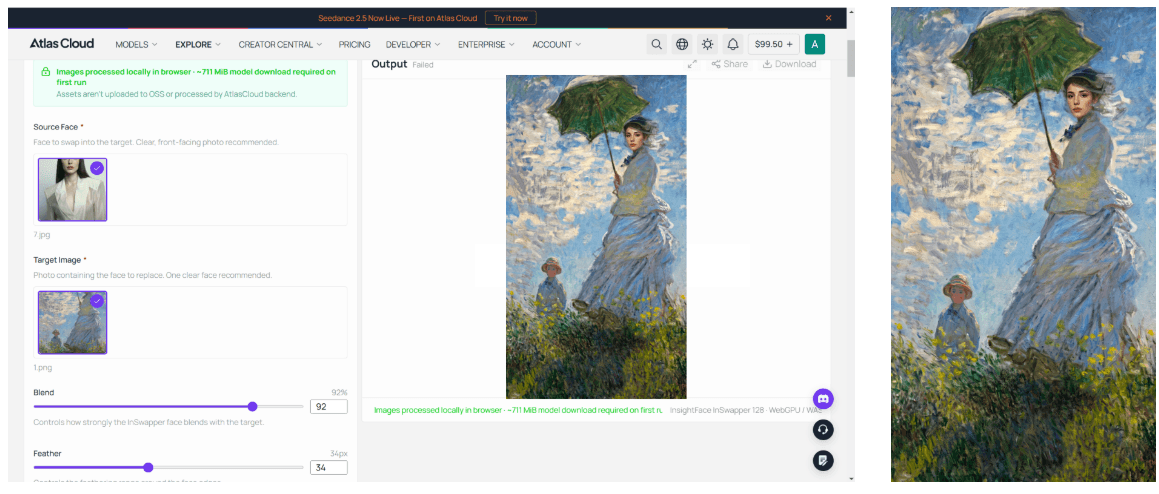Click the Seedance 2.5 Now Live banner text
The width and height of the screenshot is (1159, 494).
pos(397,18)
